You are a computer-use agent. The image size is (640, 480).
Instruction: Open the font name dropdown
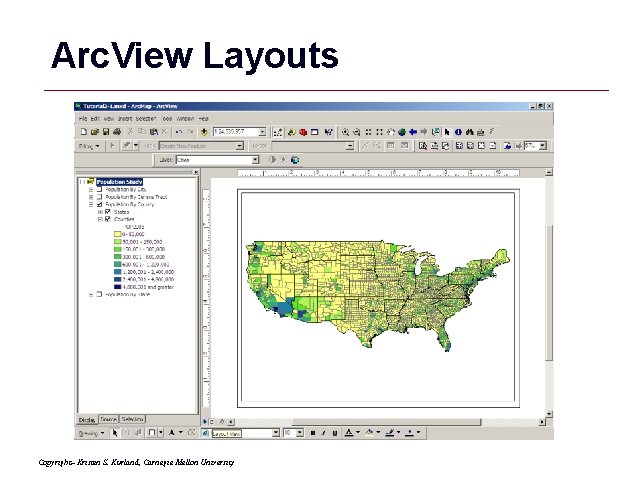(276, 433)
